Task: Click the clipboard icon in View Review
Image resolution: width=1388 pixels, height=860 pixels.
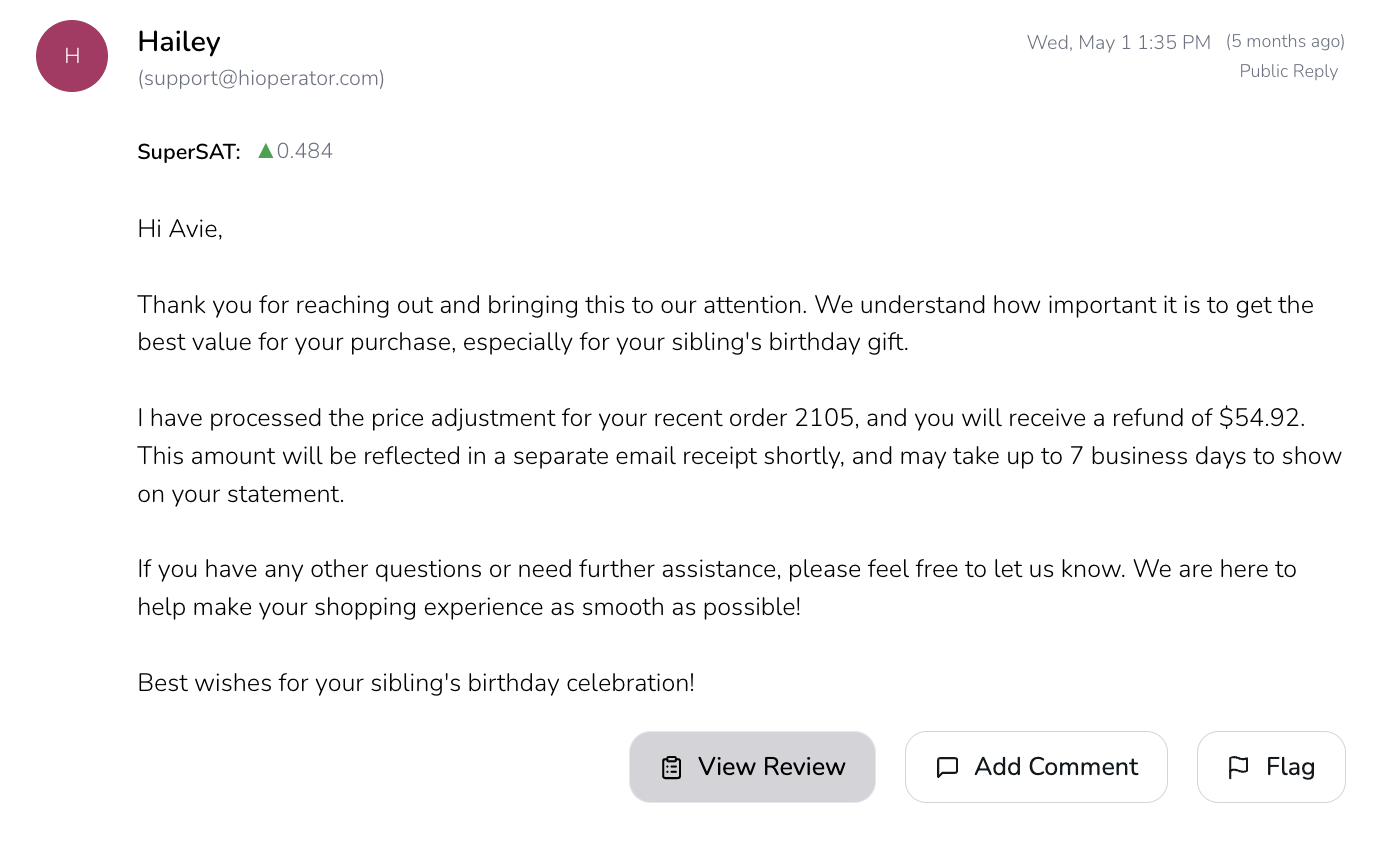Action: (x=671, y=767)
